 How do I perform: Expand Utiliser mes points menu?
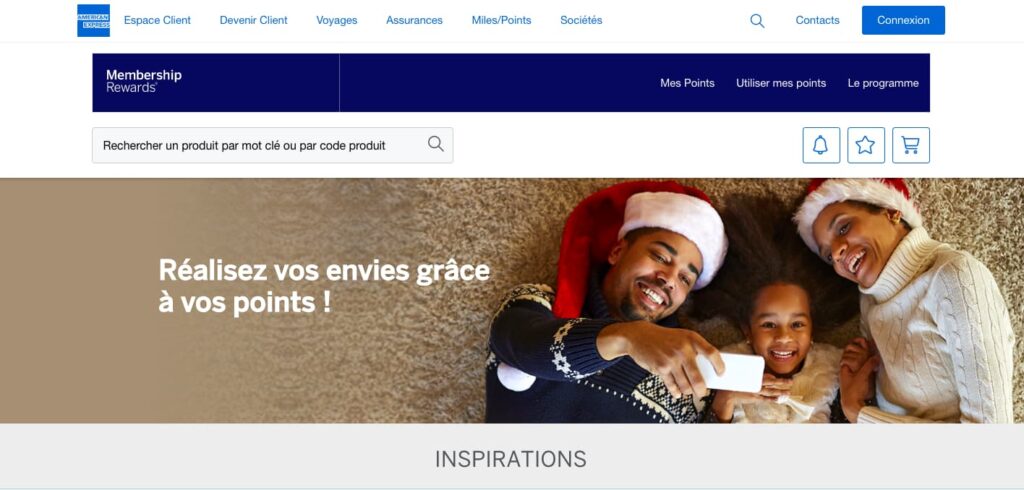coord(781,83)
